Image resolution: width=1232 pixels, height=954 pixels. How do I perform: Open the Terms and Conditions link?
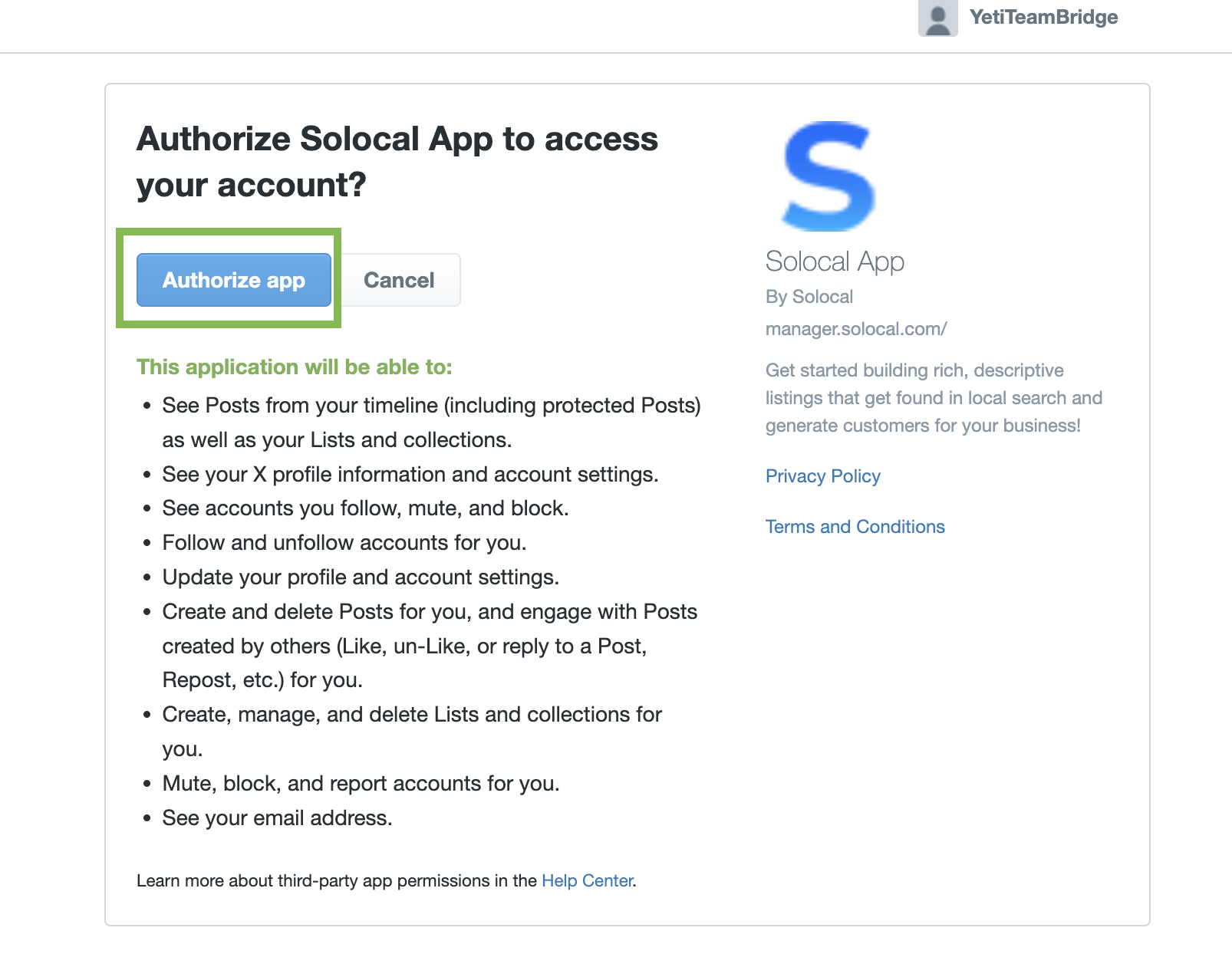pos(855,527)
